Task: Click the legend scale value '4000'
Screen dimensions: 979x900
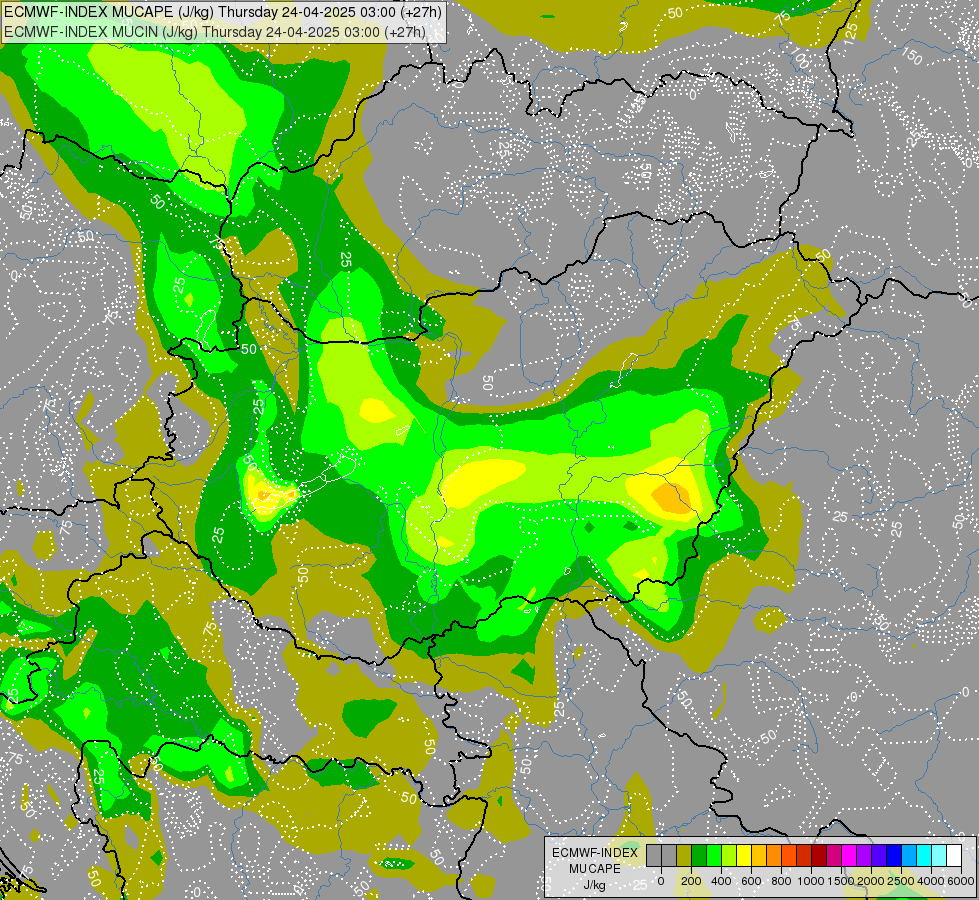Action: pos(931,881)
